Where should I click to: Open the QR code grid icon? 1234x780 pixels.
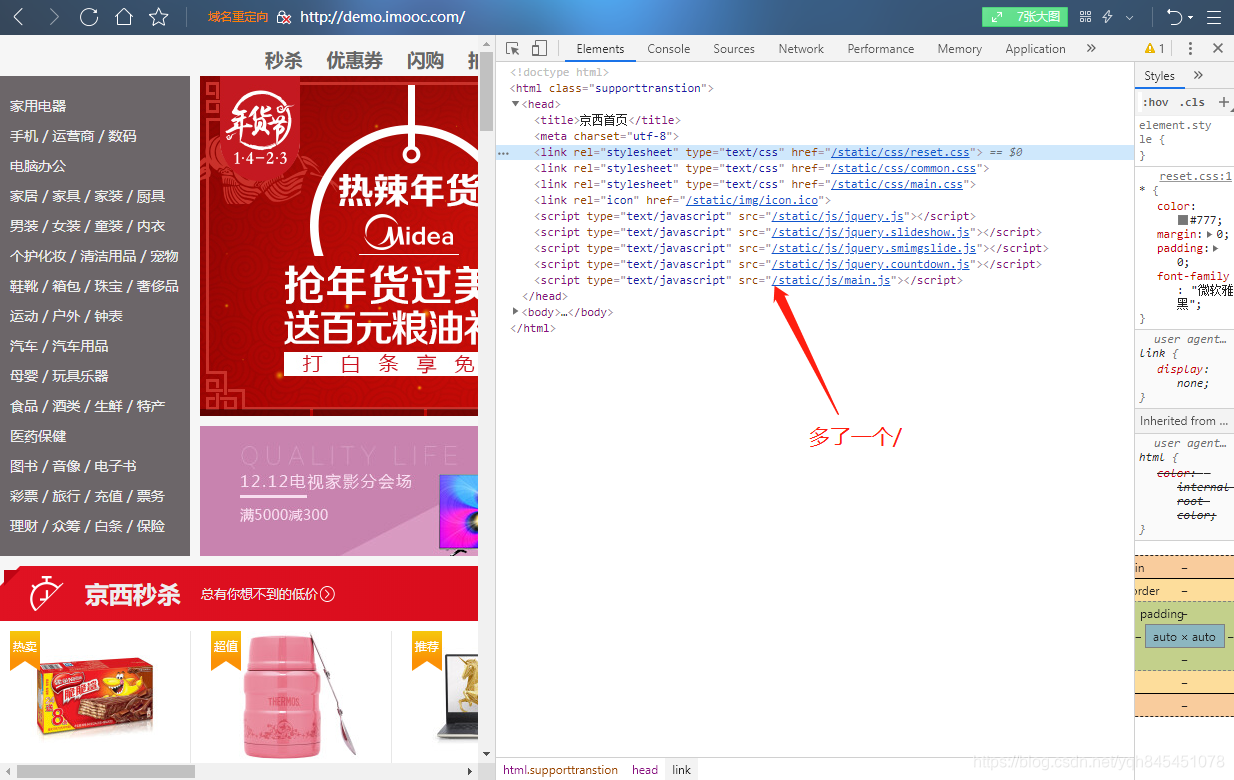pos(1085,17)
